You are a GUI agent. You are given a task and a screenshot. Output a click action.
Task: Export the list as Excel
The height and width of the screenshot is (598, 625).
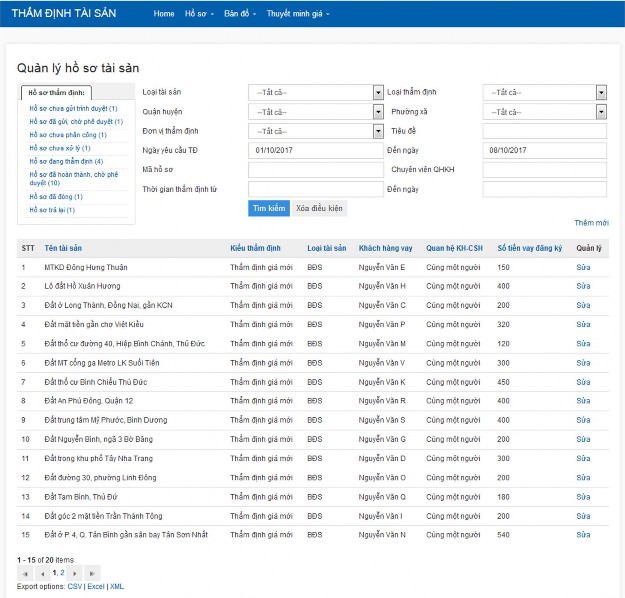(x=95, y=586)
